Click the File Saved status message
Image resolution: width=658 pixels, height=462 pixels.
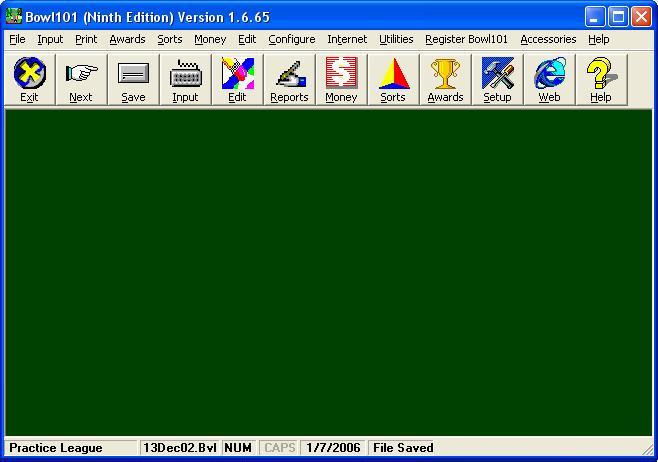pyautogui.click(x=403, y=448)
